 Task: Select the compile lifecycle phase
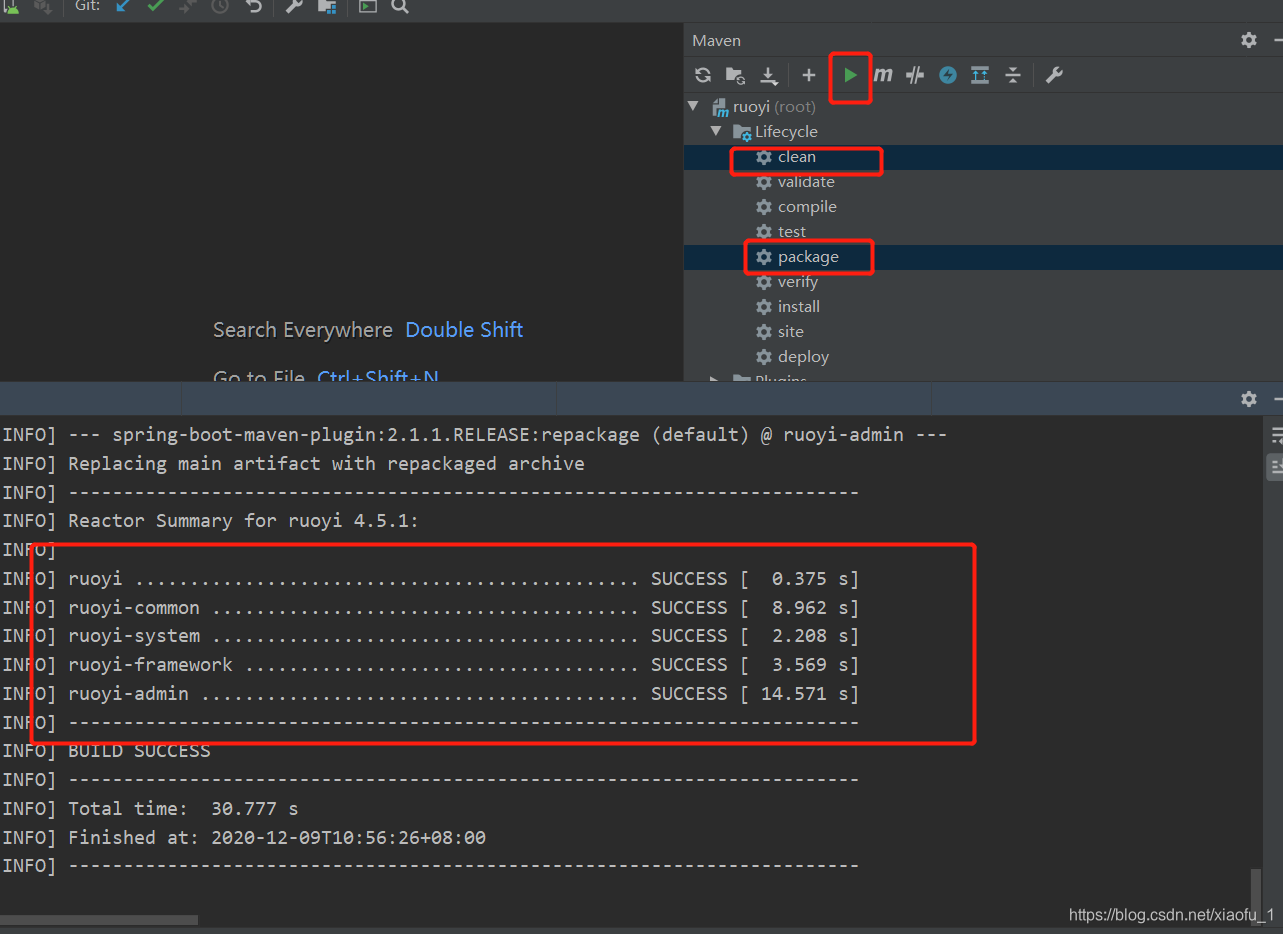[x=807, y=207]
